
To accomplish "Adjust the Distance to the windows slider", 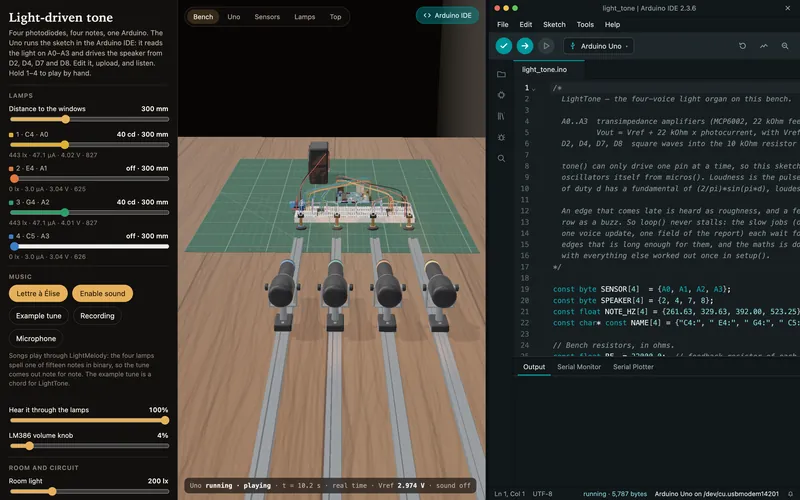I will pos(89,119).
